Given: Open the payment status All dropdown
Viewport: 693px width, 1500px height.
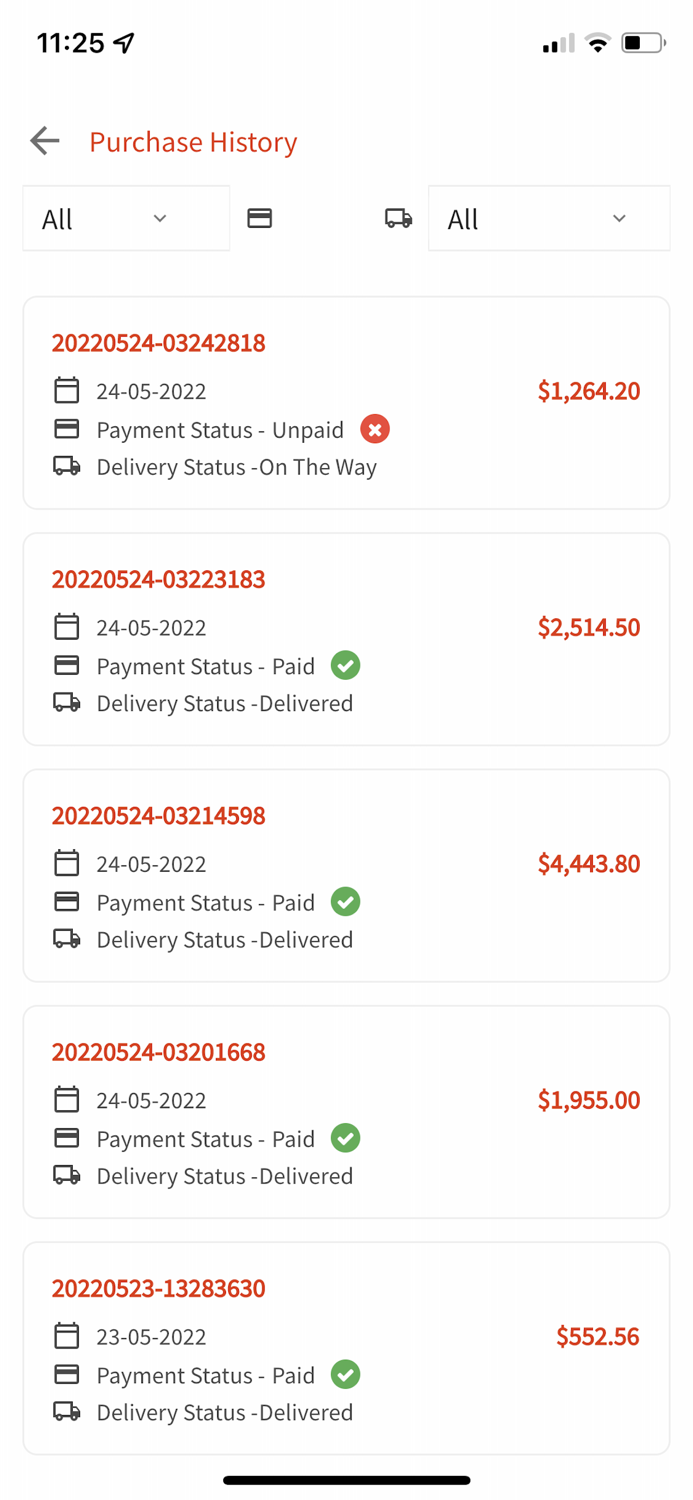Looking at the screenshot, I should [x=126, y=218].
